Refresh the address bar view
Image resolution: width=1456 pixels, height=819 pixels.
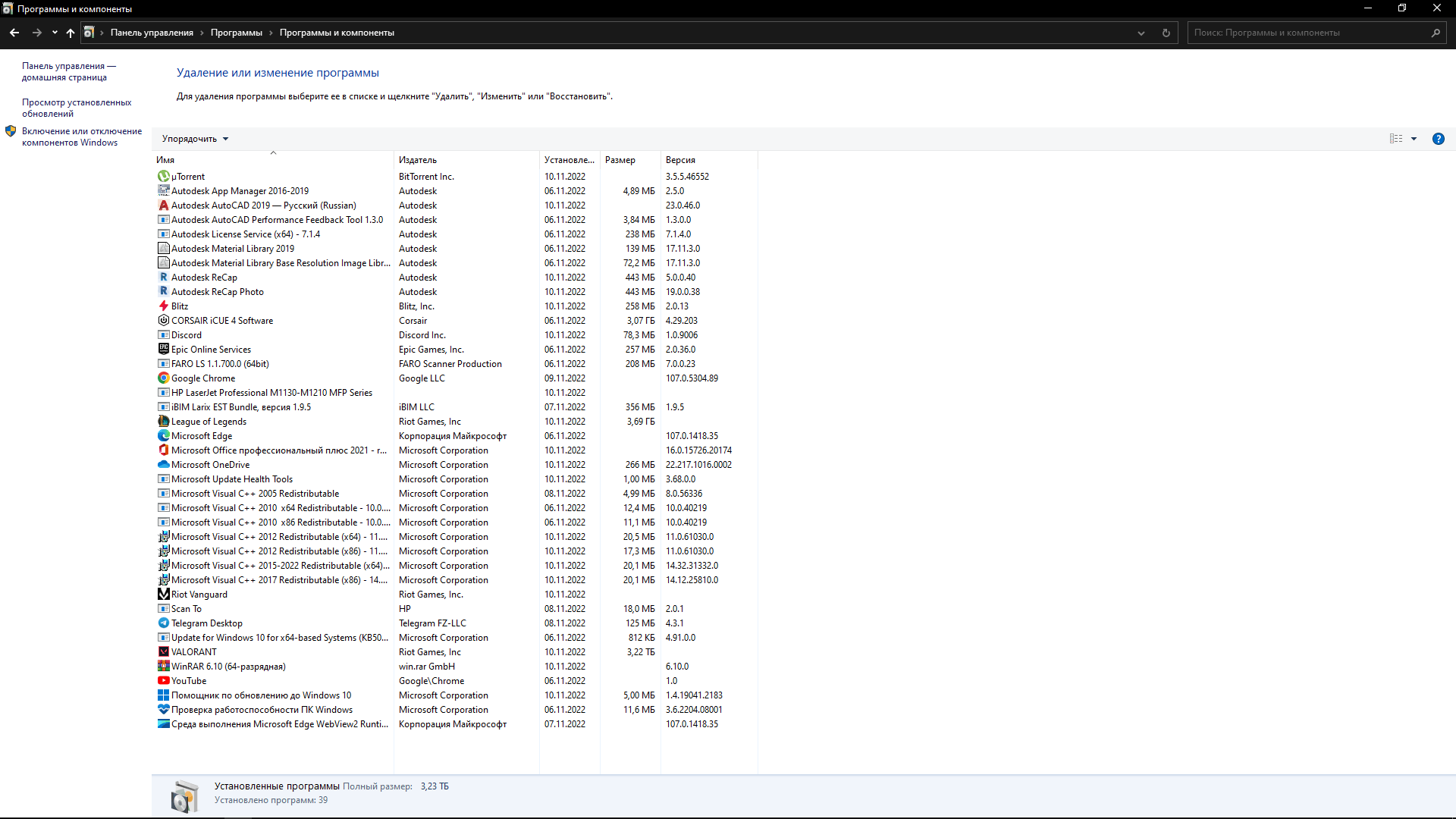1166,33
